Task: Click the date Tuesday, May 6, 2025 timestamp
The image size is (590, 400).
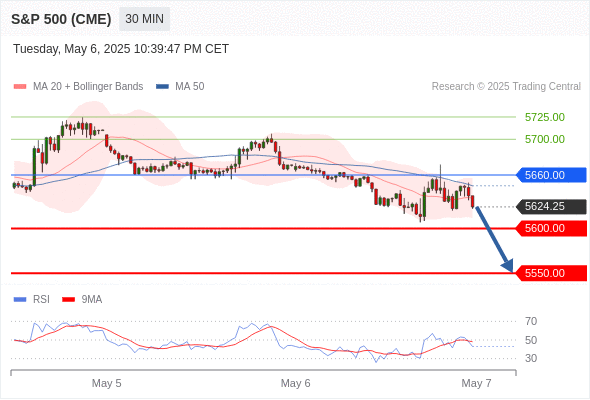Action: (121, 49)
